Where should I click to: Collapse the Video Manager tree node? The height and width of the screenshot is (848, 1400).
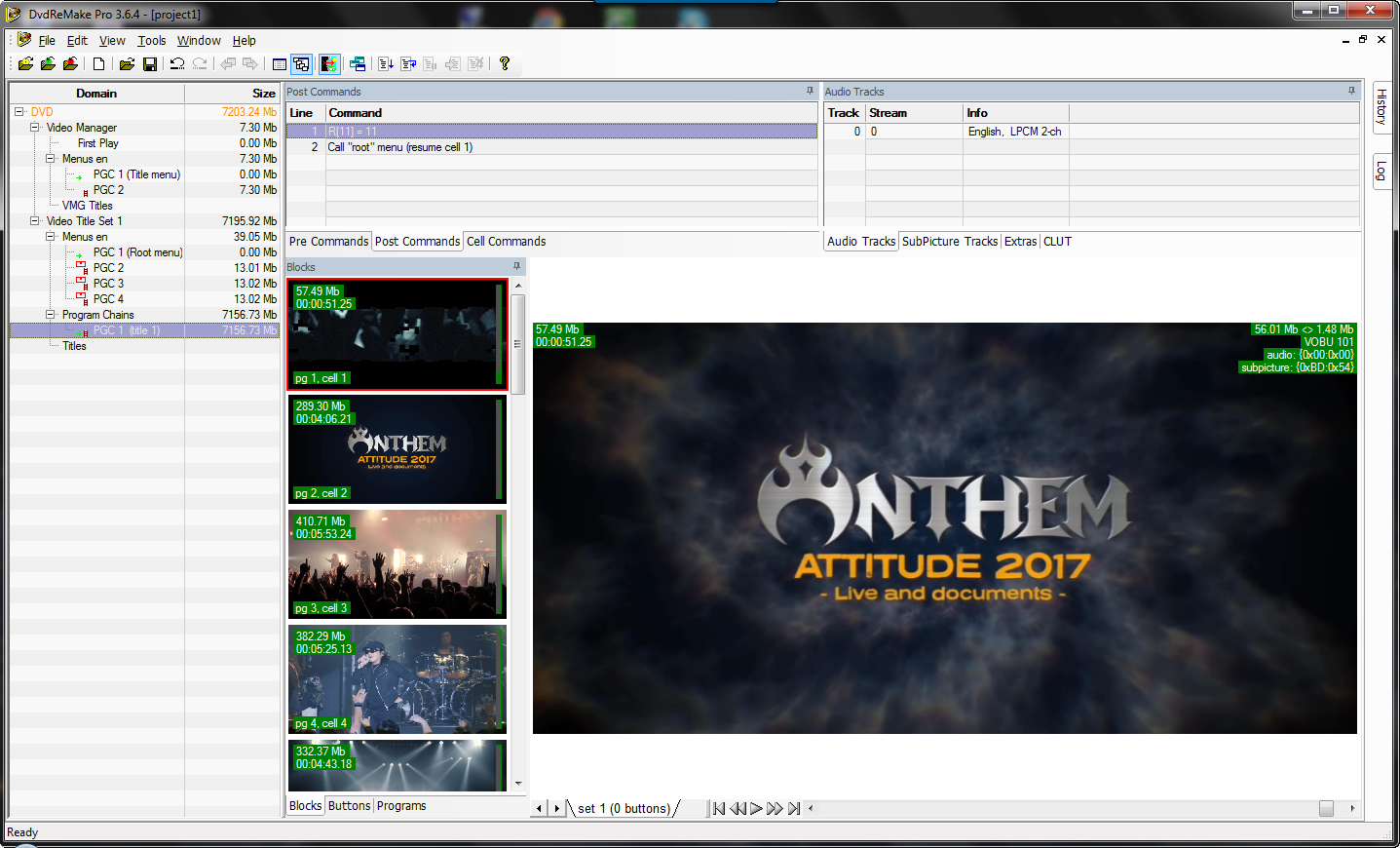(x=35, y=128)
